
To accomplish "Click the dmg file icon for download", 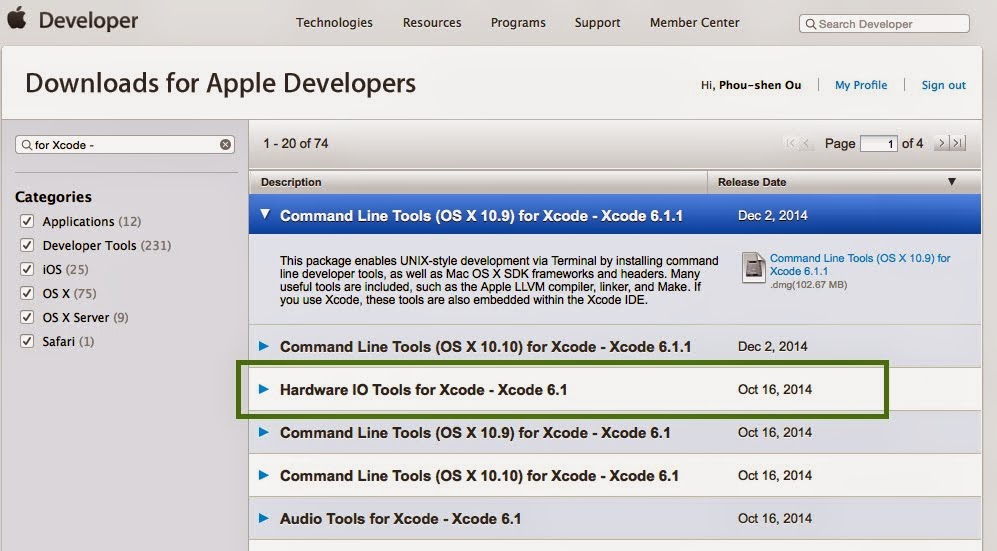I will tap(753, 268).
